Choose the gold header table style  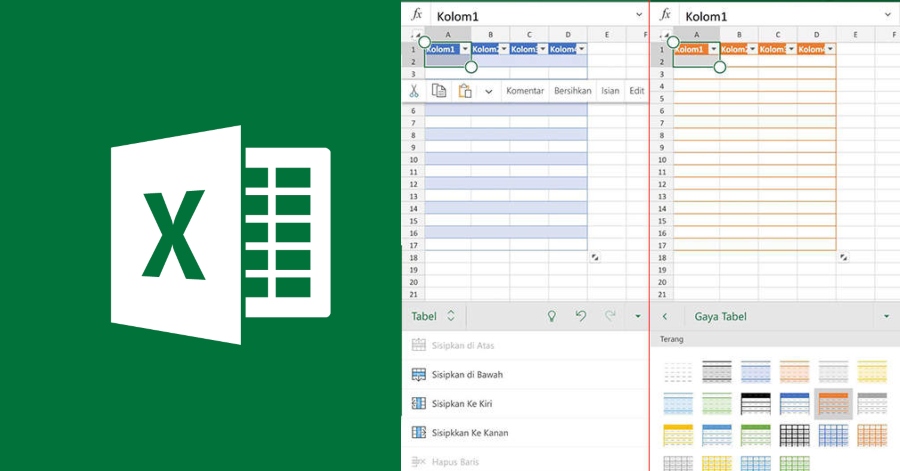coord(678,435)
